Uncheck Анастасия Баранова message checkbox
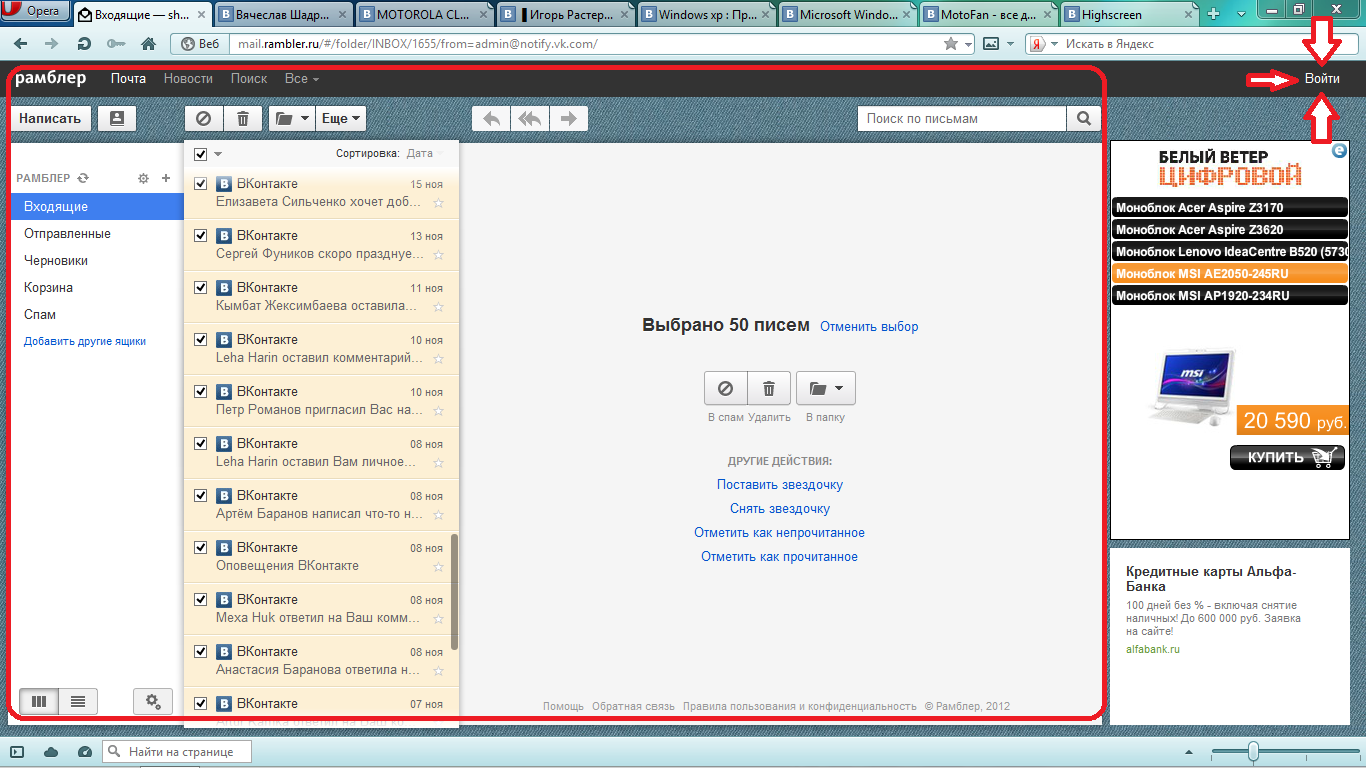Image resolution: width=1366 pixels, height=768 pixels. (200, 652)
